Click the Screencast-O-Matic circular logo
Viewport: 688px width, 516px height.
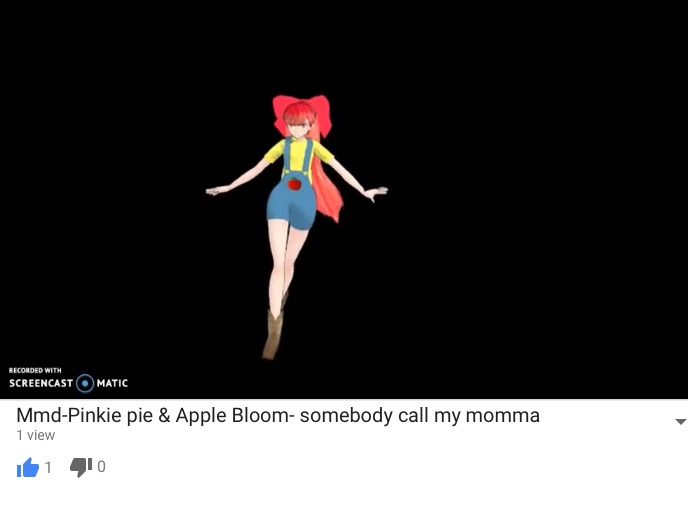[x=85, y=383]
